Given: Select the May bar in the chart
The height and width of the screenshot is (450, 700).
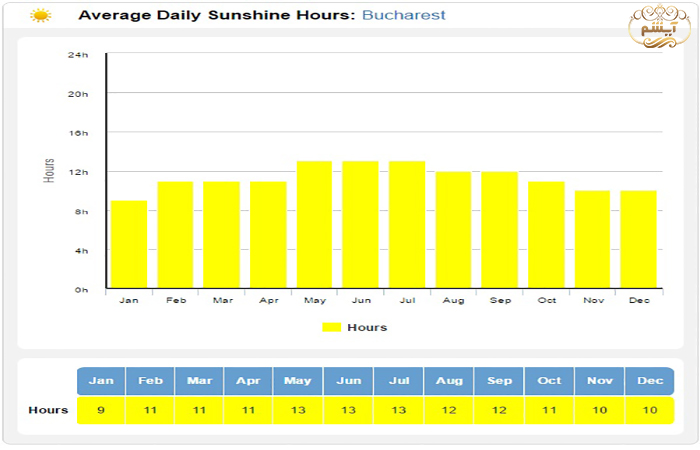Looking at the screenshot, I should click(x=314, y=225).
